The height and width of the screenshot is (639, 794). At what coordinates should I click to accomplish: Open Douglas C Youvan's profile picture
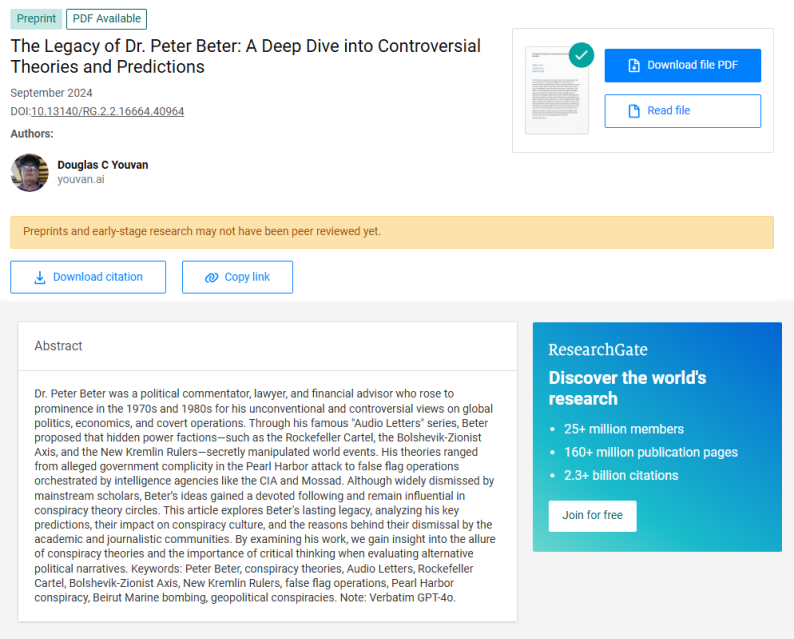point(30,172)
